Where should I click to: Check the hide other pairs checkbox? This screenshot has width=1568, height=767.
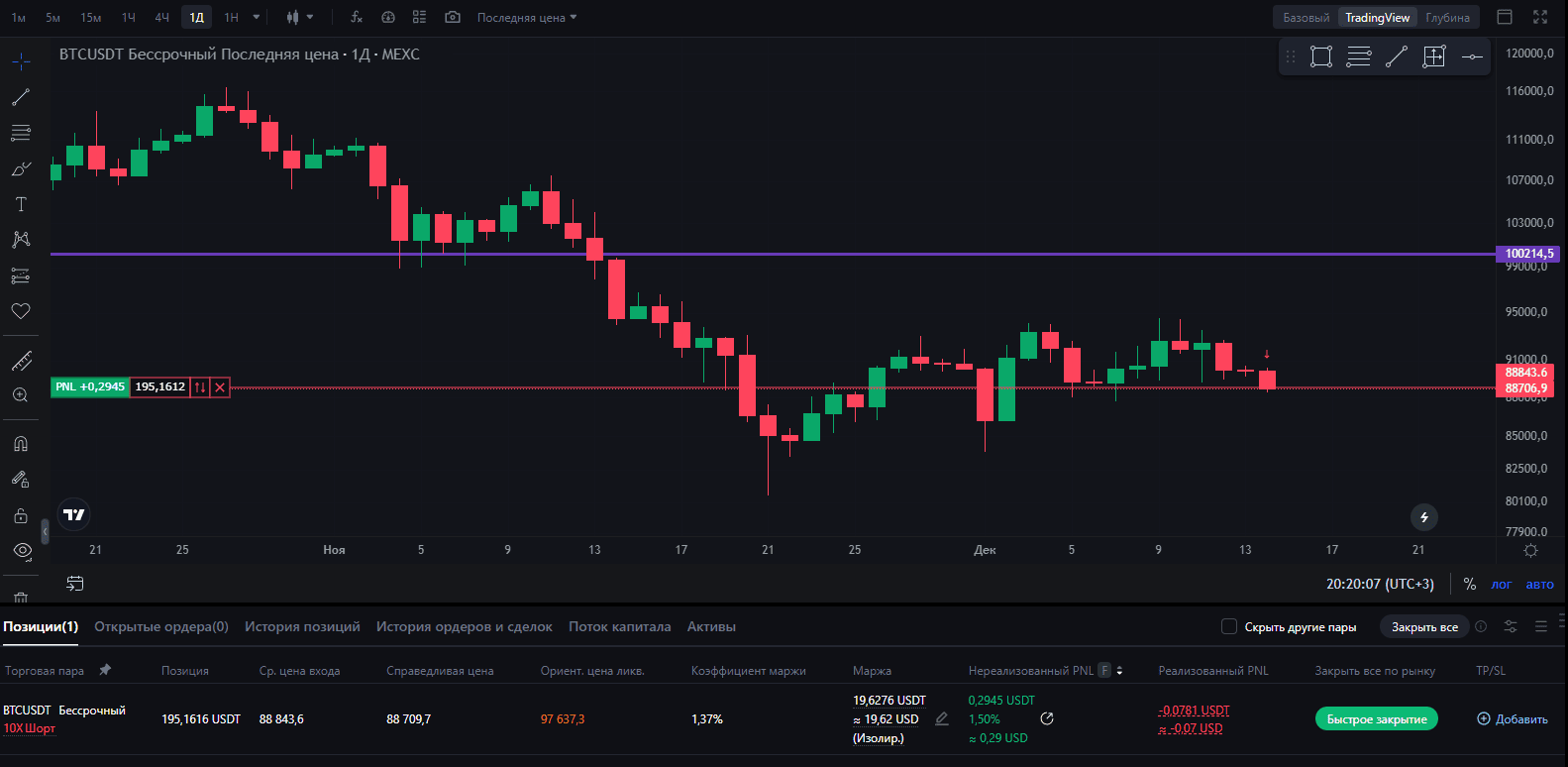point(1229,626)
